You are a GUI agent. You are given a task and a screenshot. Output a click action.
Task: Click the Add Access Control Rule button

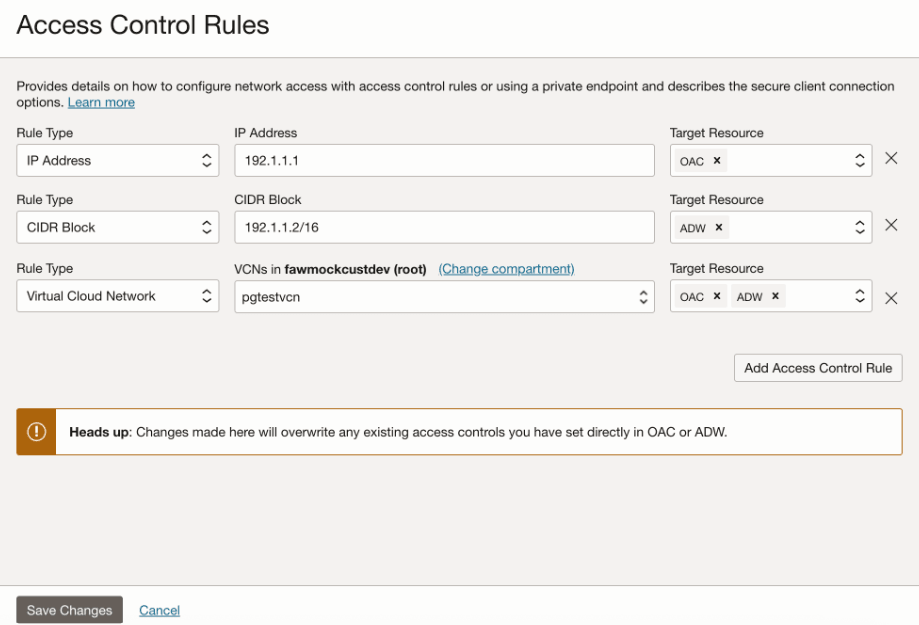tap(817, 368)
